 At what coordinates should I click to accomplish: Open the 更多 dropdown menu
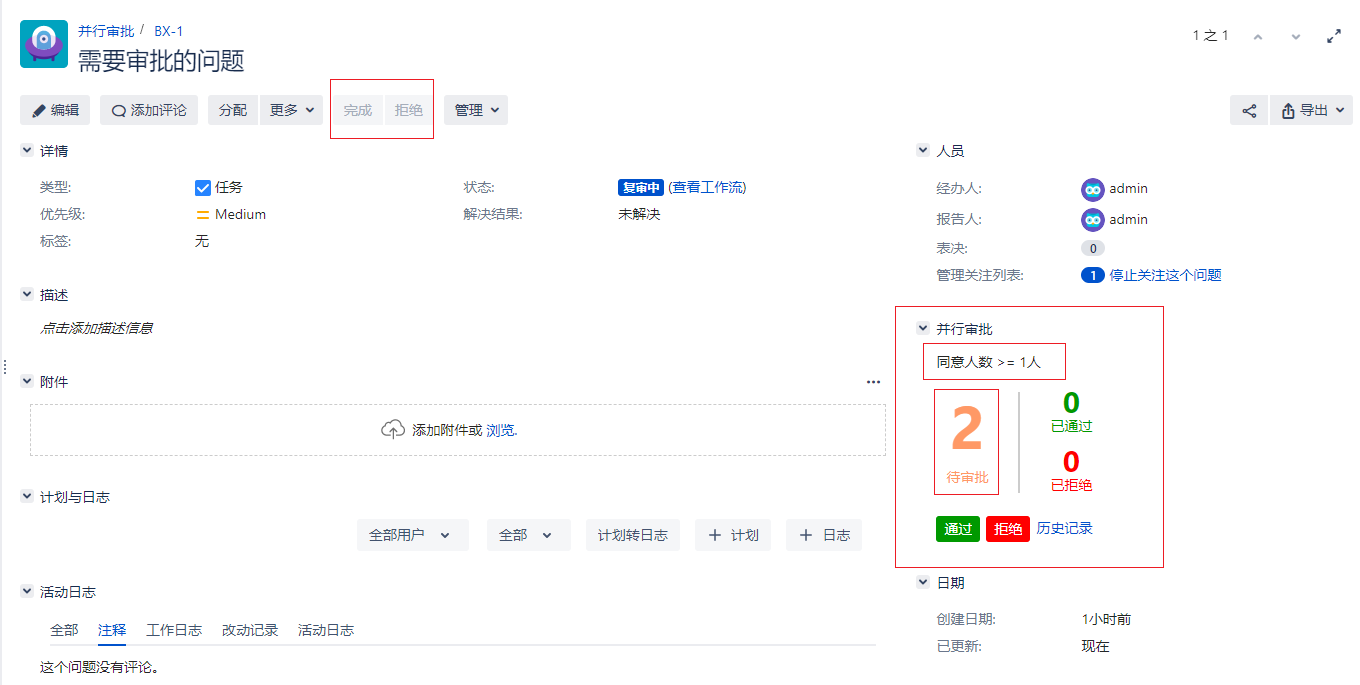[x=291, y=110]
